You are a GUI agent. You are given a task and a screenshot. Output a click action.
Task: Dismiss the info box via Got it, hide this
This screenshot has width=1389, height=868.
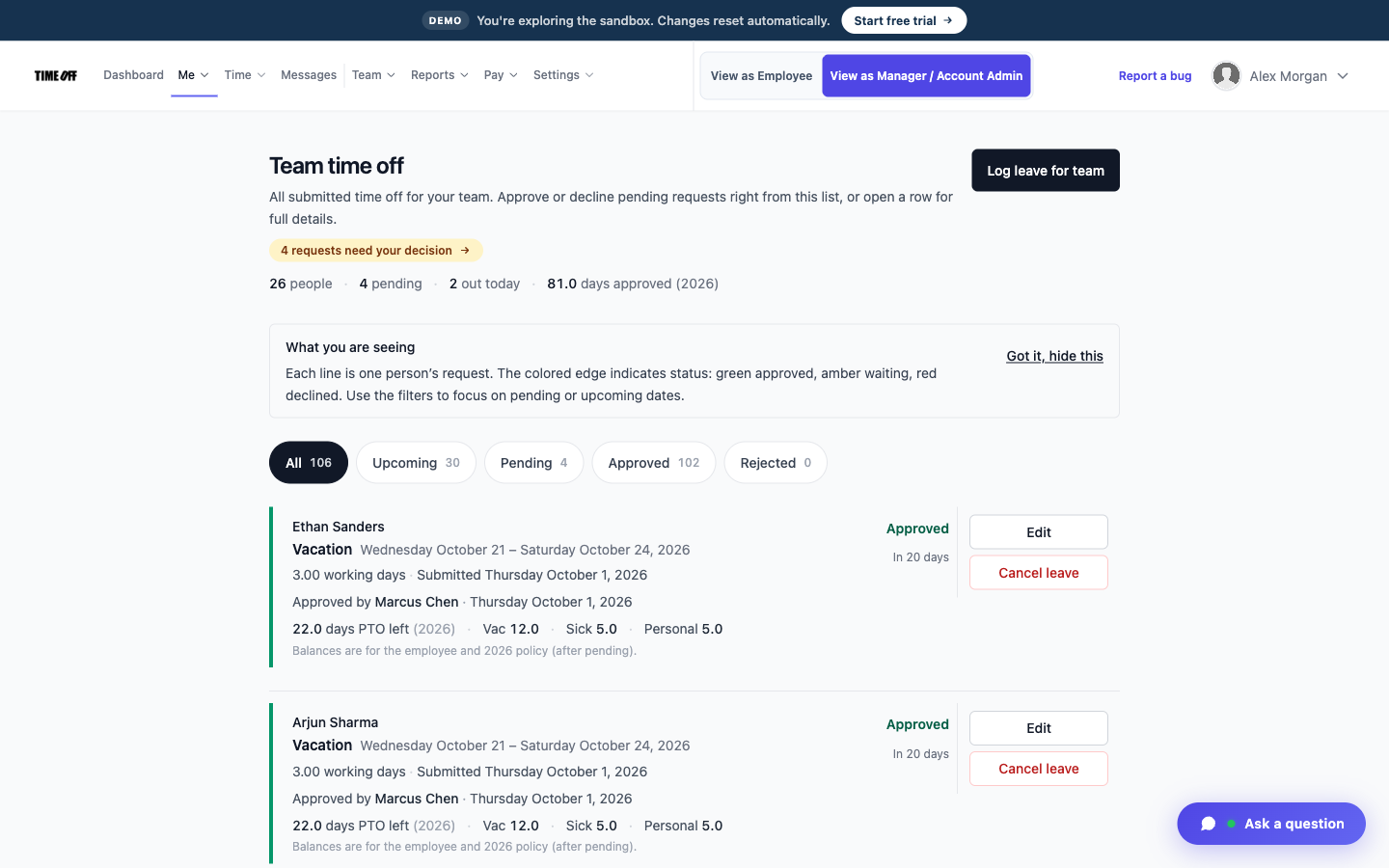point(1054,356)
